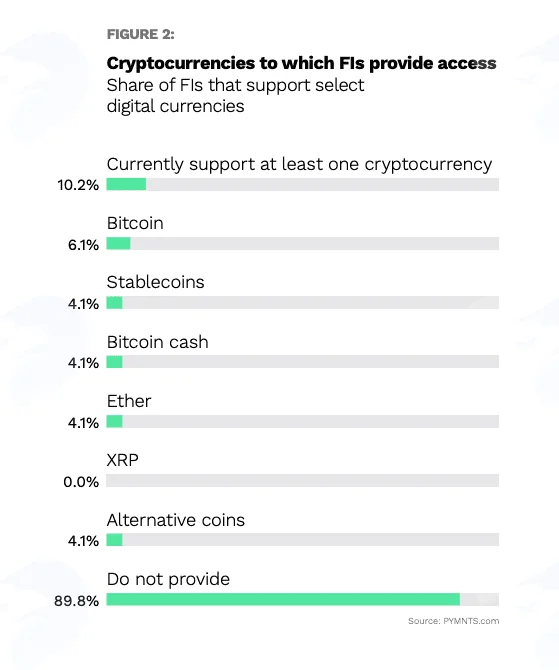Image resolution: width=559 pixels, height=670 pixels.
Task: Select the 'Alternative coins' label
Action: pos(176,520)
